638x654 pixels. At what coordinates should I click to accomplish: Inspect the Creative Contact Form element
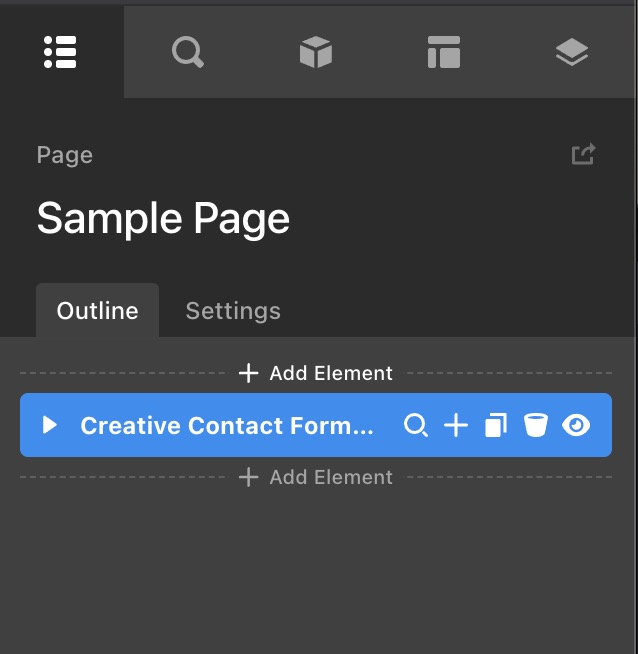(416, 425)
